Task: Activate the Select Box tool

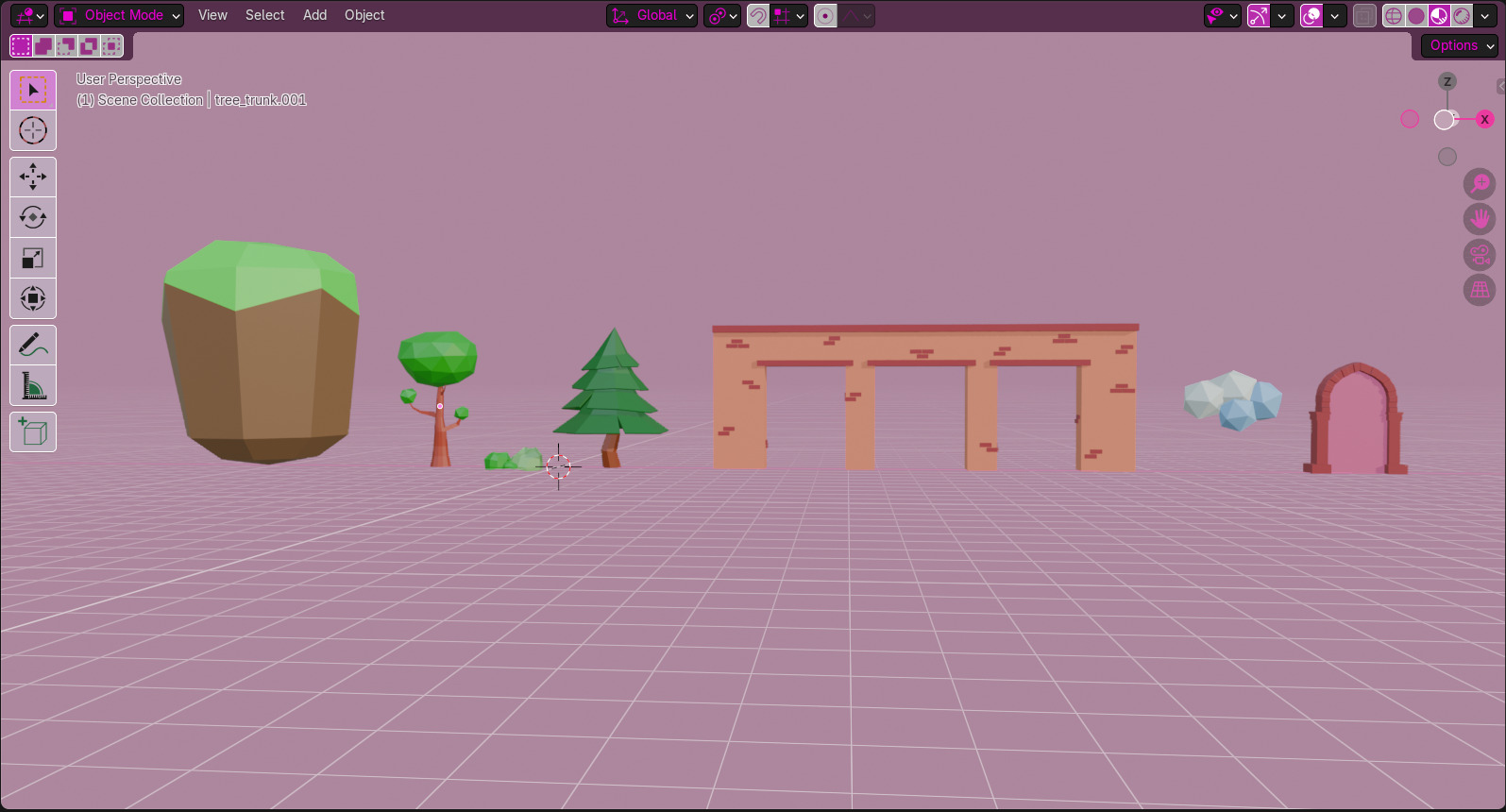Action: coord(33,90)
